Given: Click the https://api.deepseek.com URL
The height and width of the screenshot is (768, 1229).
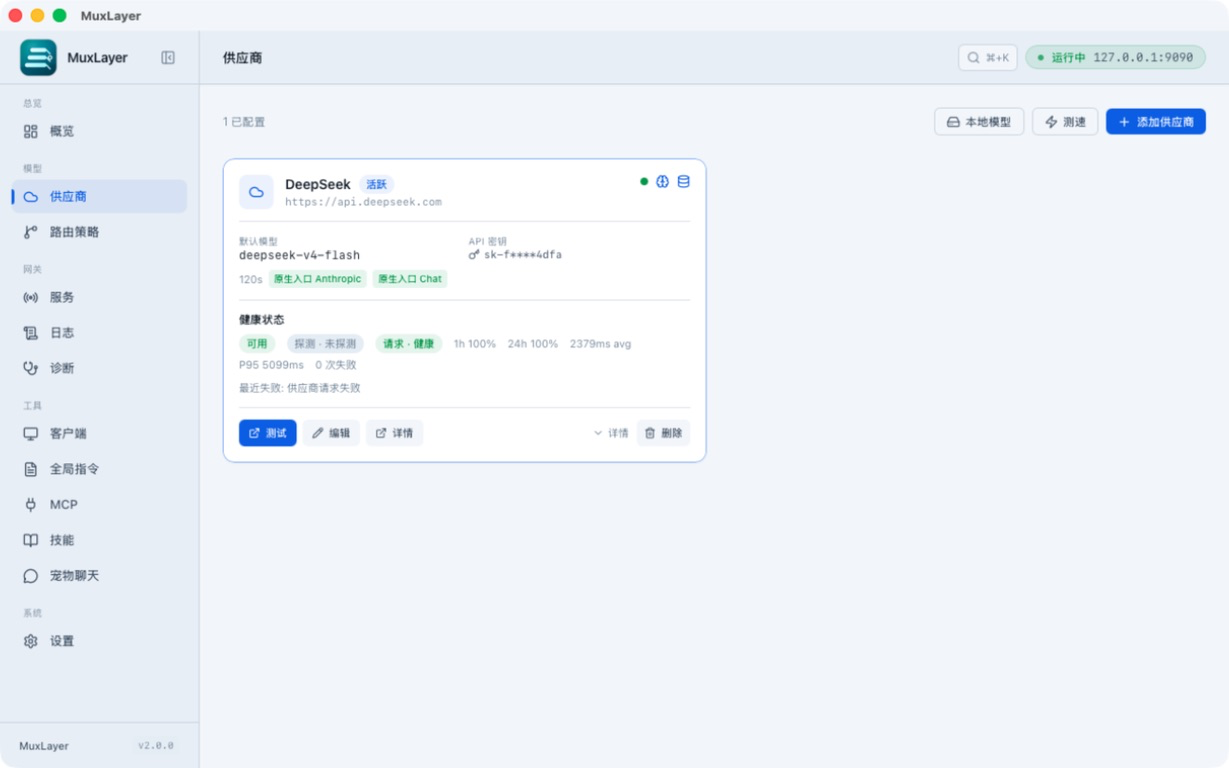Looking at the screenshot, I should pyautogui.click(x=363, y=202).
